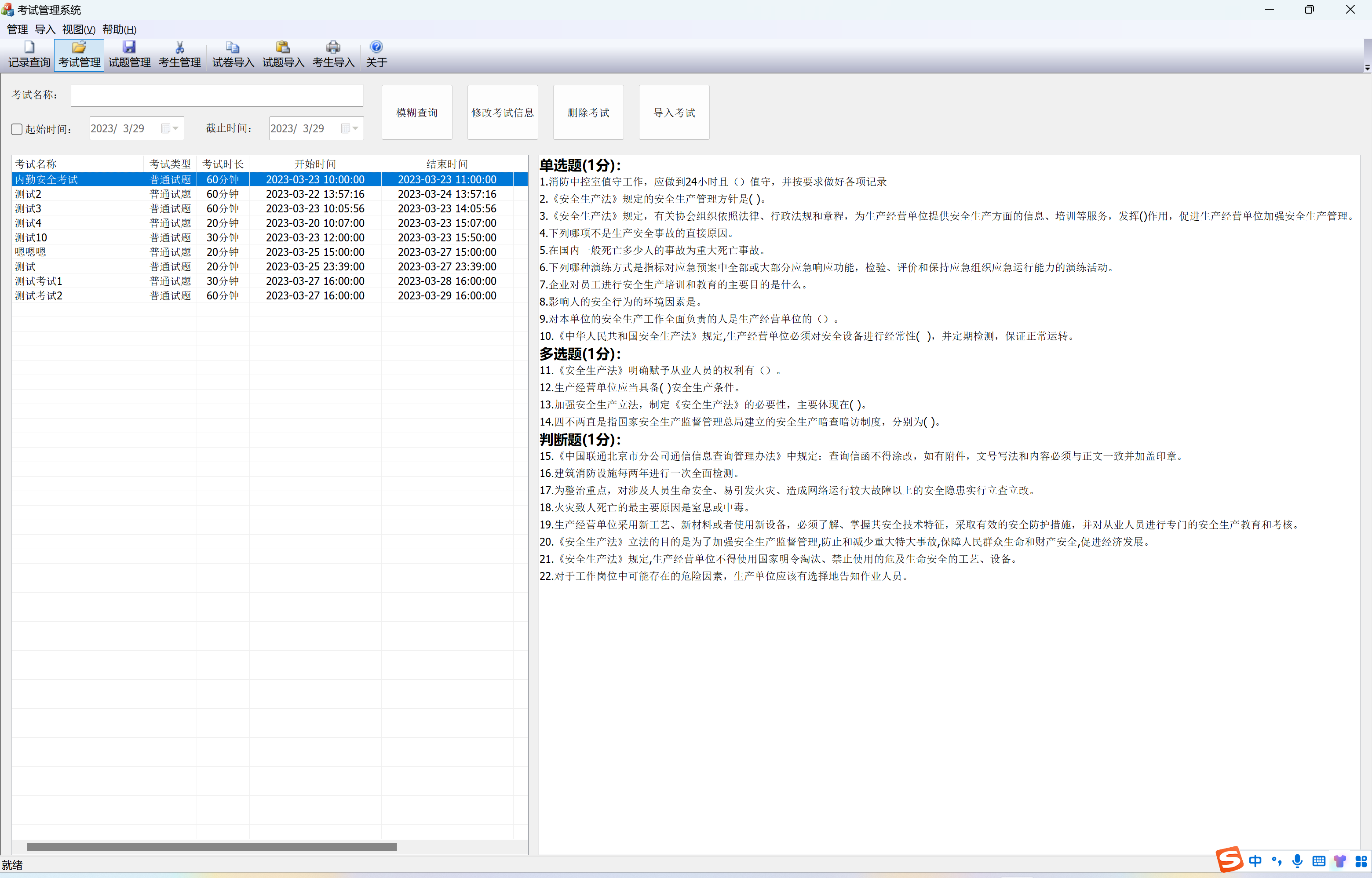Select the 嗯嗯嗯 exam row

click(269, 252)
